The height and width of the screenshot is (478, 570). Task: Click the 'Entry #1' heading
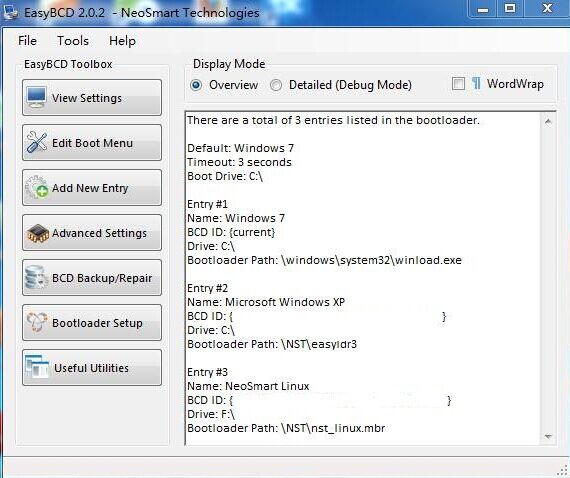point(207,204)
